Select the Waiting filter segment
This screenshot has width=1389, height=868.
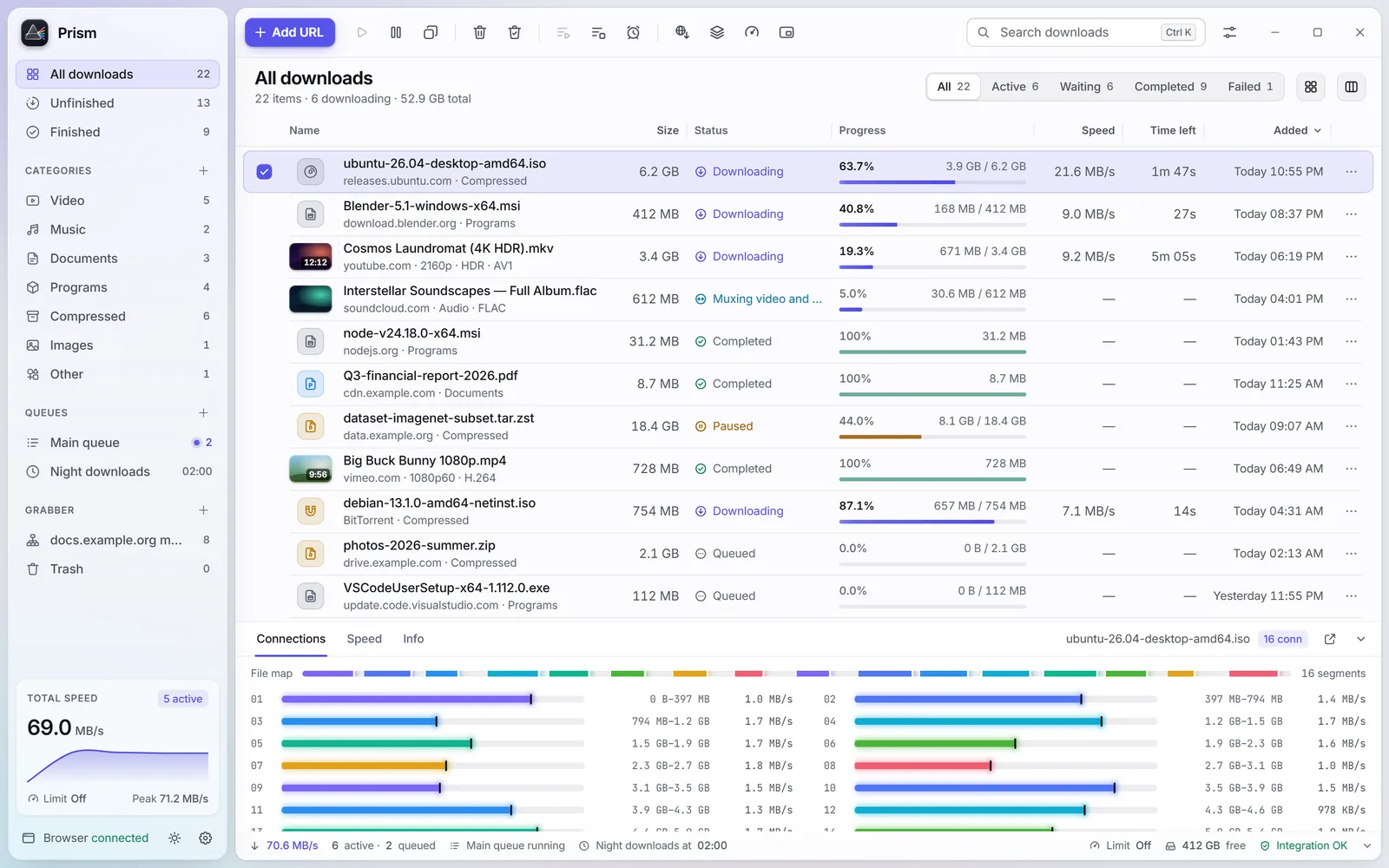(1086, 87)
